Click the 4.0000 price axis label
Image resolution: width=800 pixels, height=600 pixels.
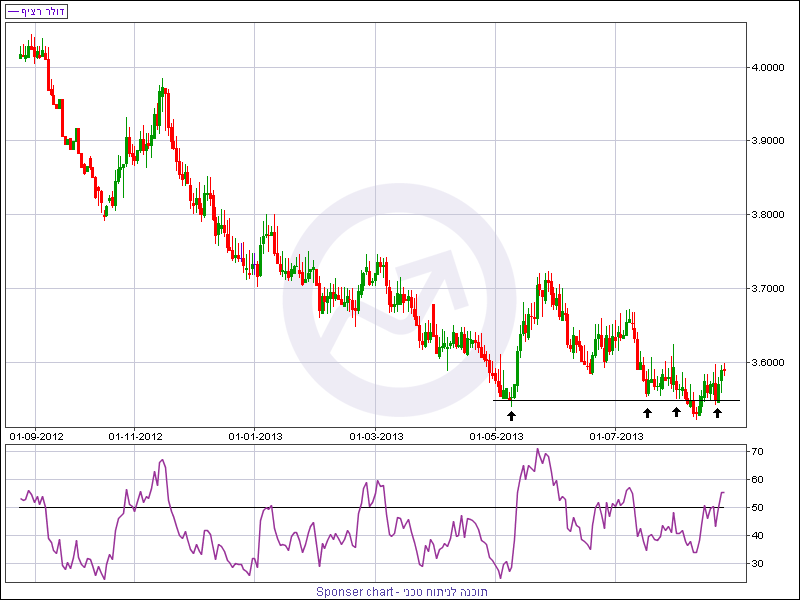tap(770, 67)
